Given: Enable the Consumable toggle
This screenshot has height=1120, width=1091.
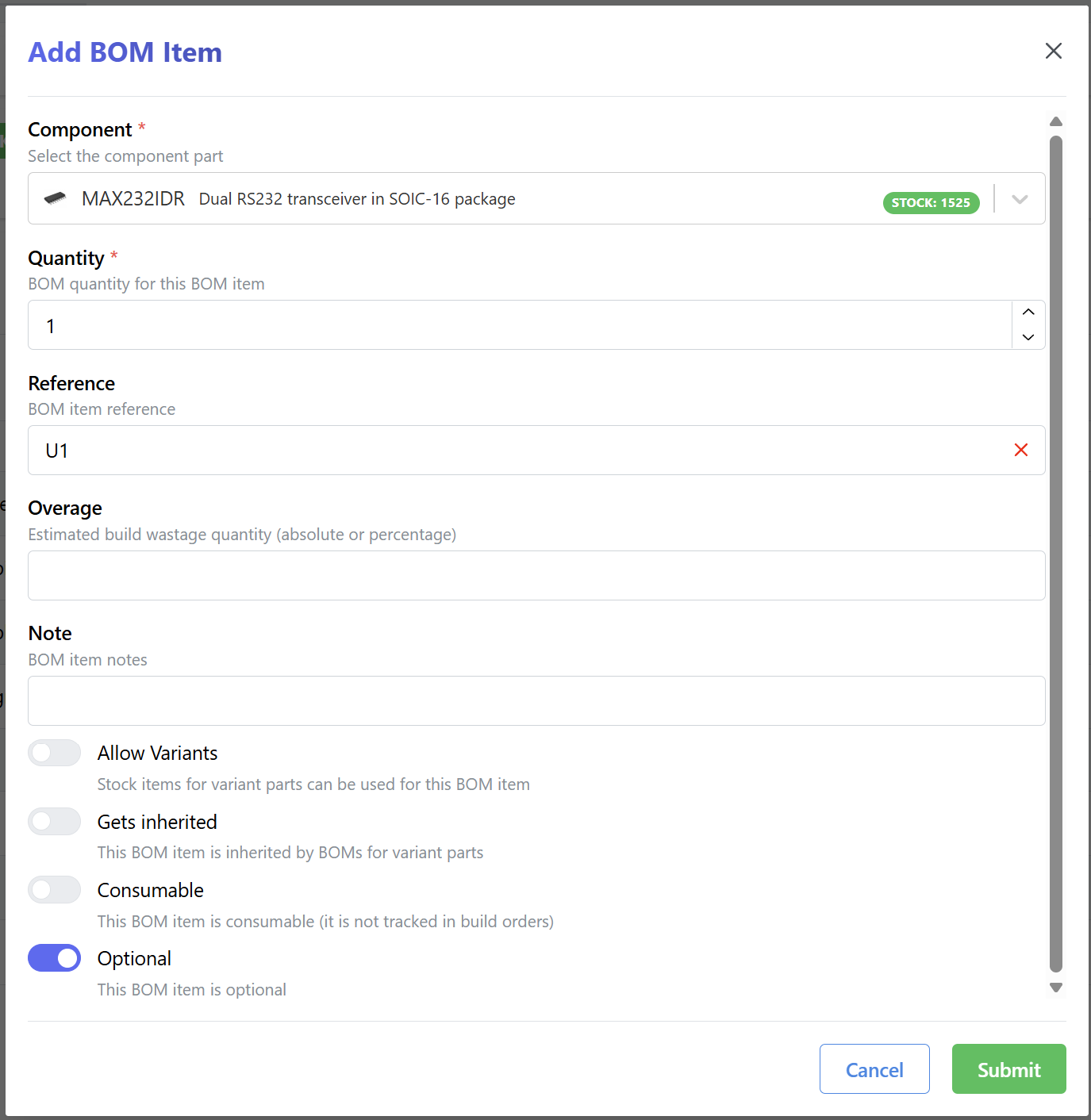Looking at the screenshot, I should click(54, 889).
